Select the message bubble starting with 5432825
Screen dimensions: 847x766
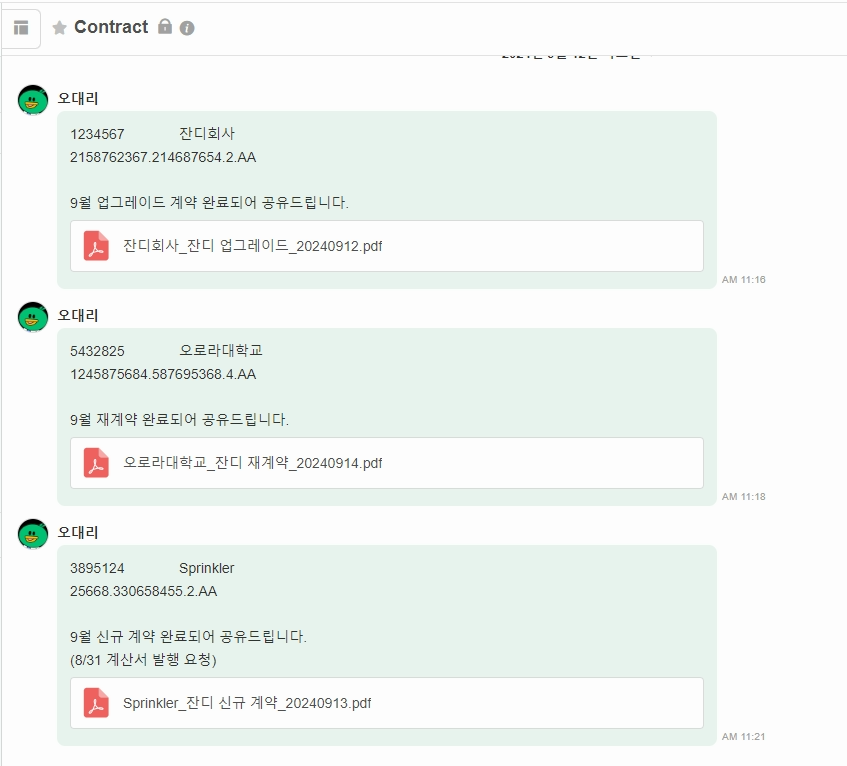tap(388, 415)
